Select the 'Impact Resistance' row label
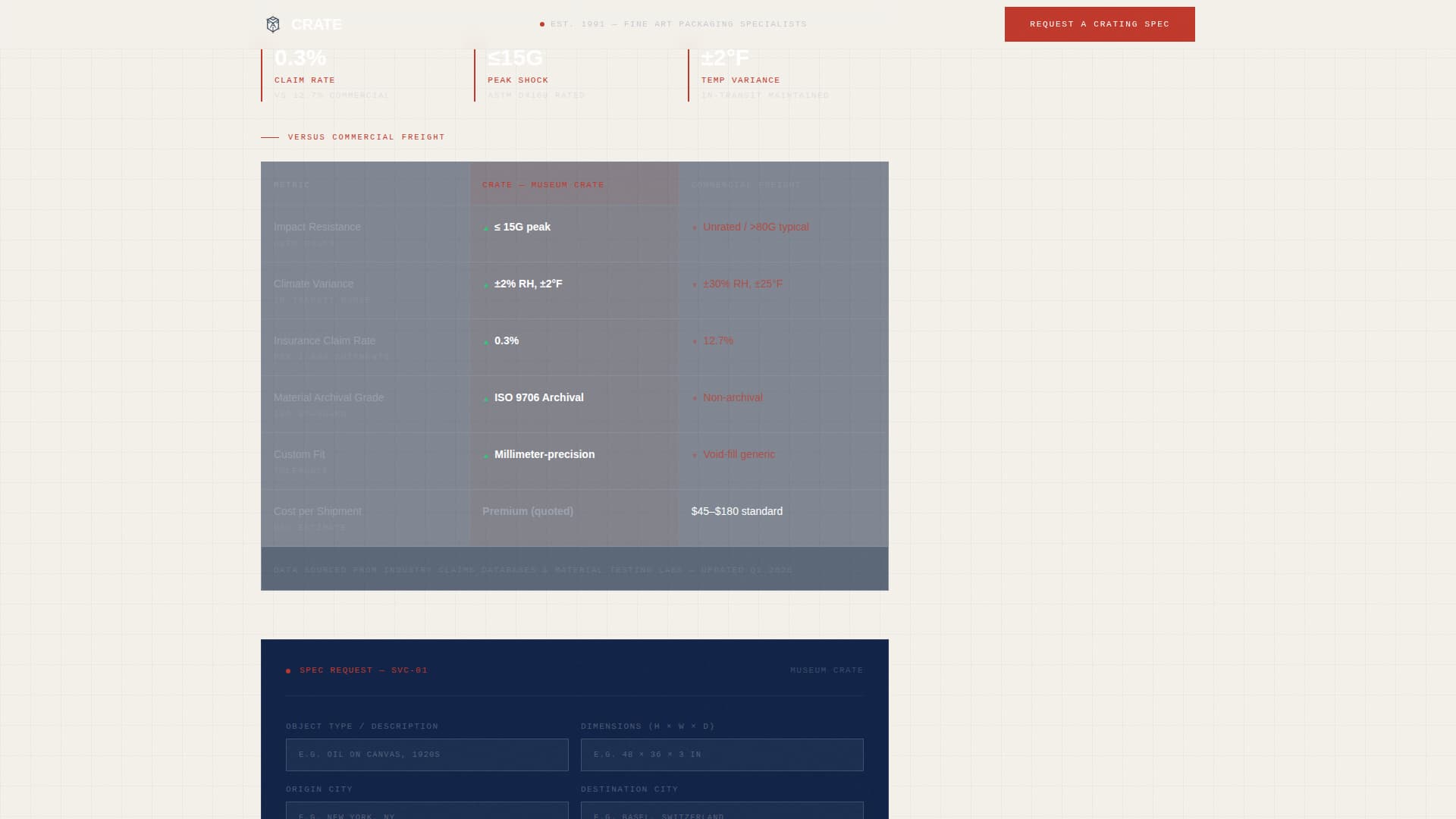This screenshot has height=819, width=1456. pos(317,227)
